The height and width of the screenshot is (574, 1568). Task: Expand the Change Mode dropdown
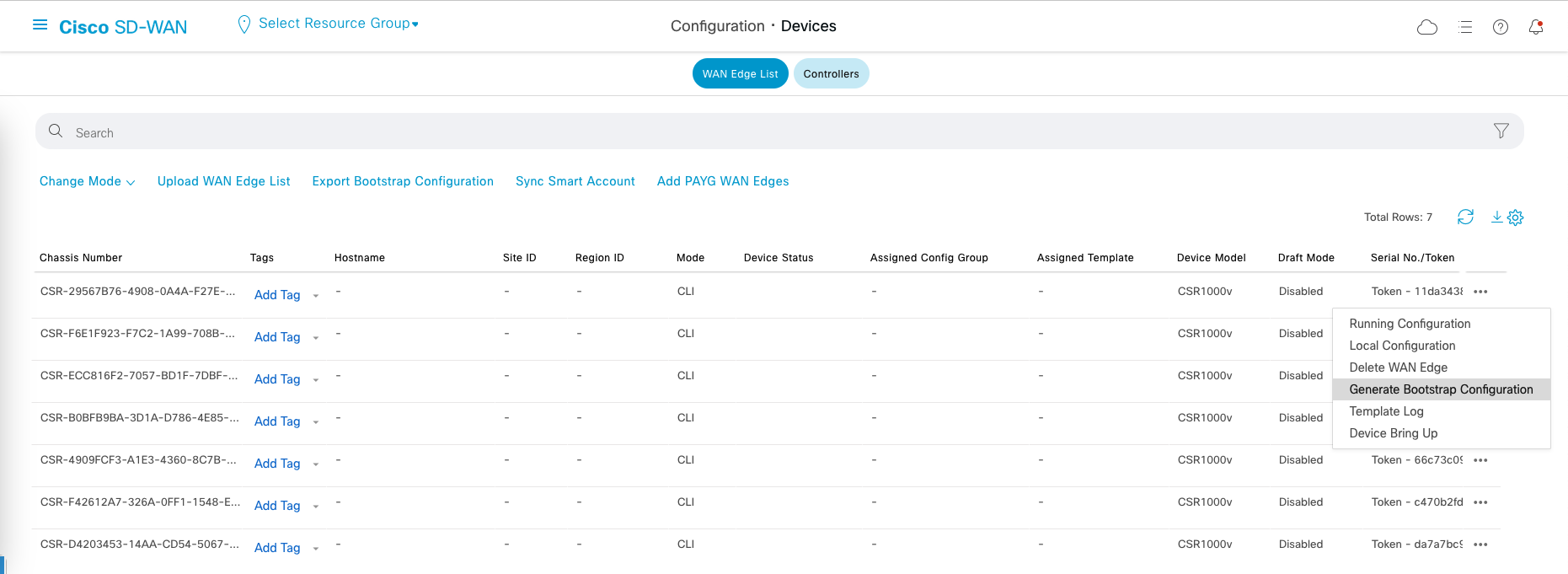87,181
